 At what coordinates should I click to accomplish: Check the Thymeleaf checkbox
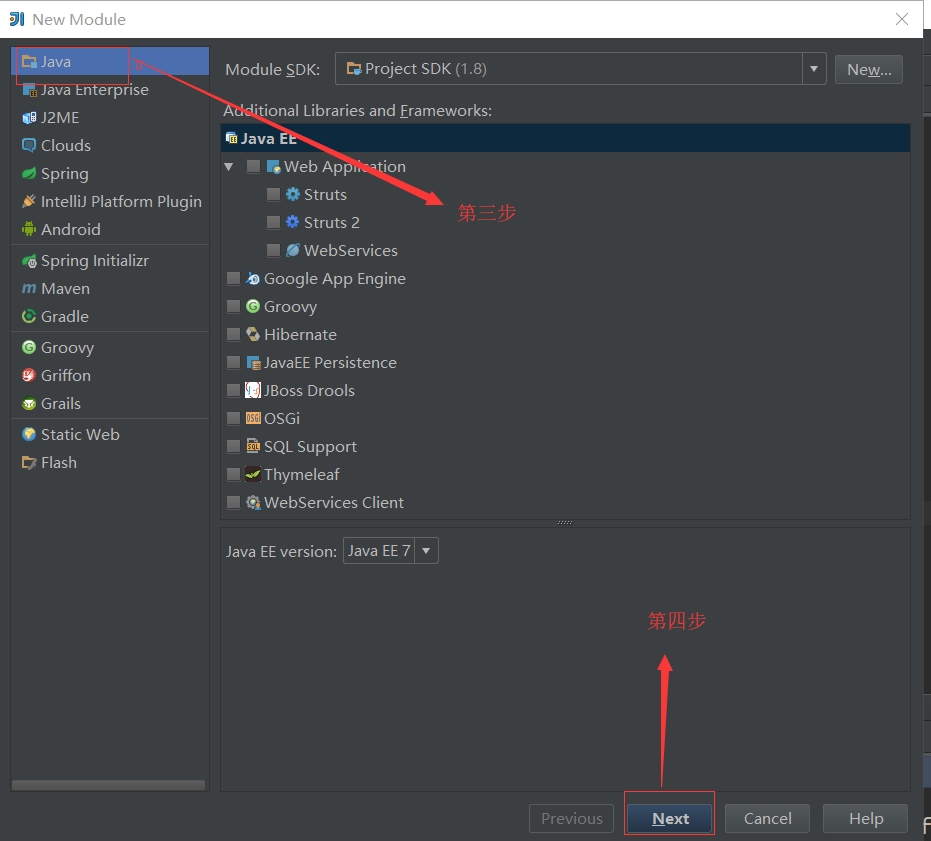coord(233,474)
